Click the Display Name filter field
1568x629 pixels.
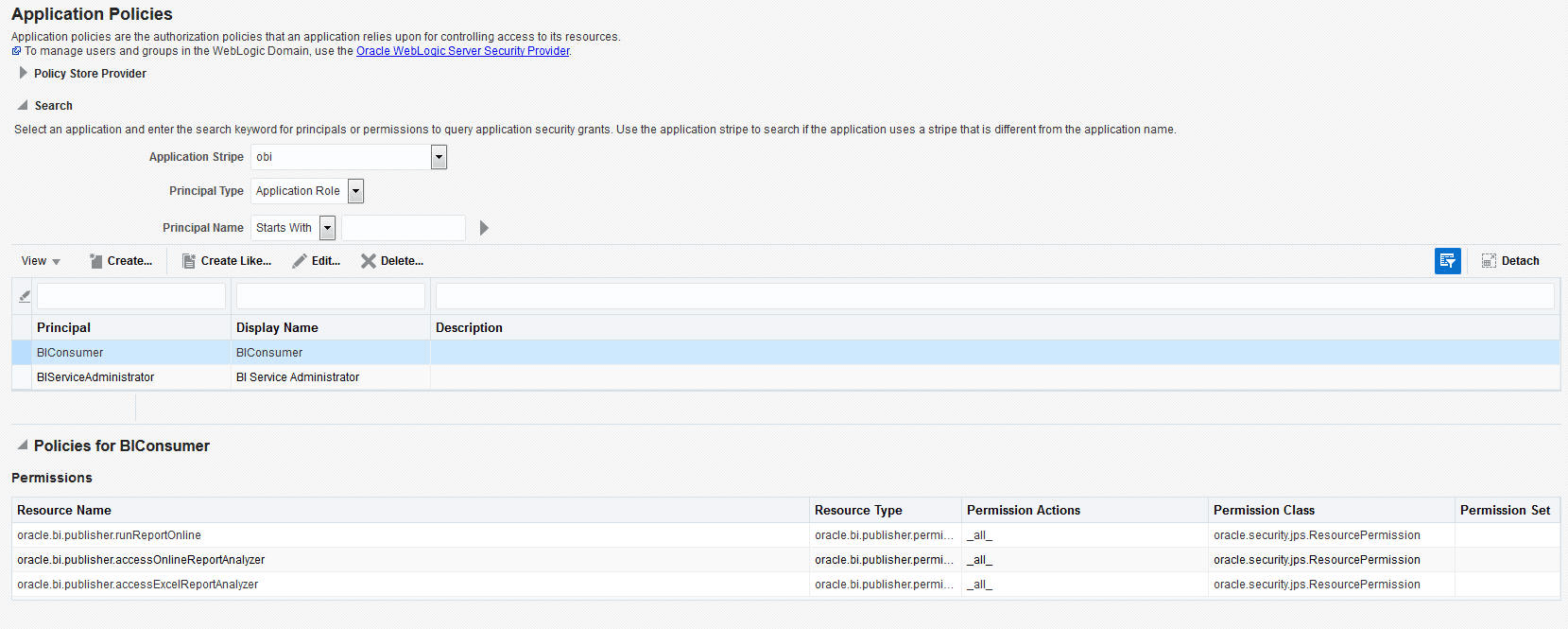pos(330,296)
